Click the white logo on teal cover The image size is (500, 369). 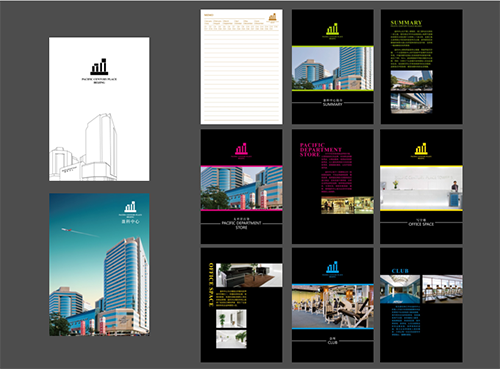point(130,207)
